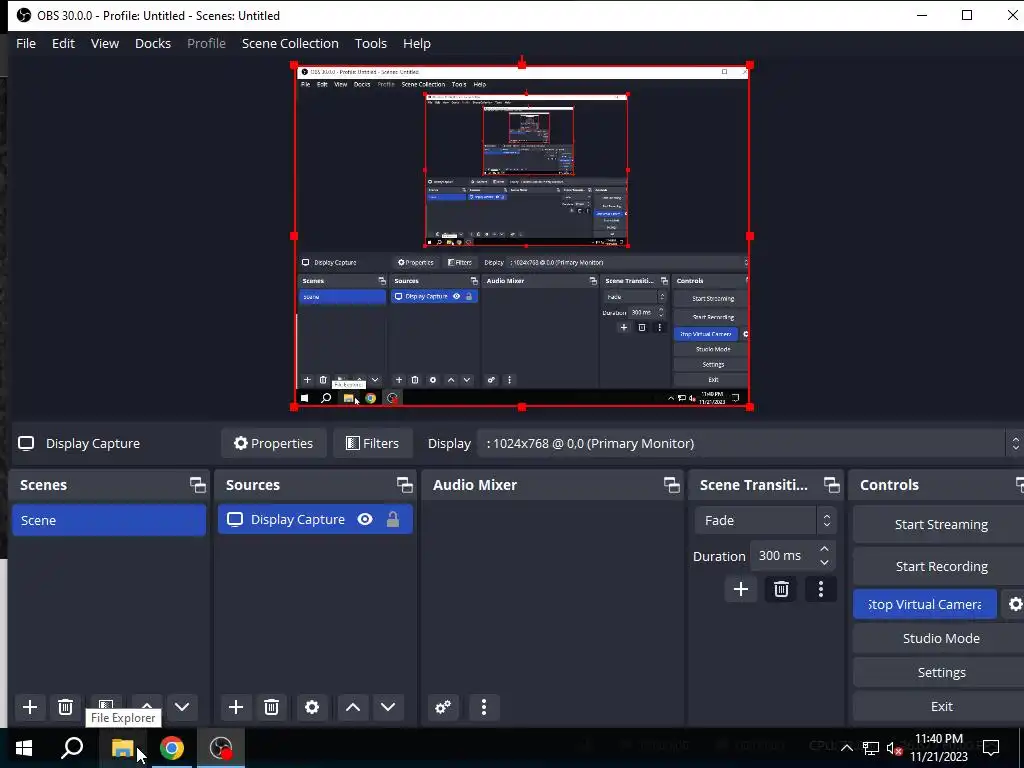Launch Google Chrome from taskbar
This screenshot has height=768, width=1024.
171,748
